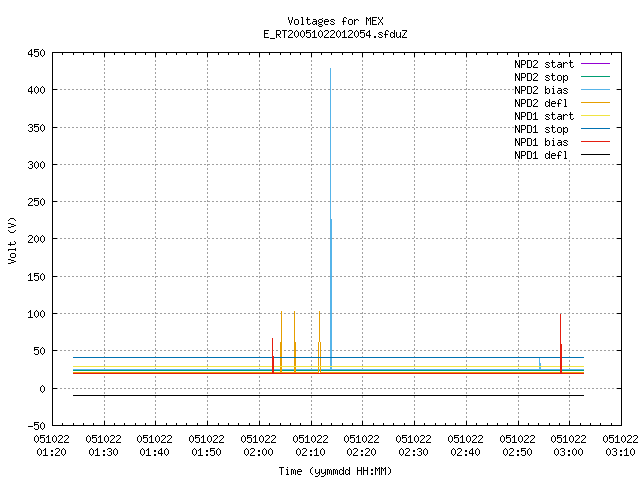The image size is (640, 480).
Task: Click the 'NPD1 start' legend label
Action: 544,116
